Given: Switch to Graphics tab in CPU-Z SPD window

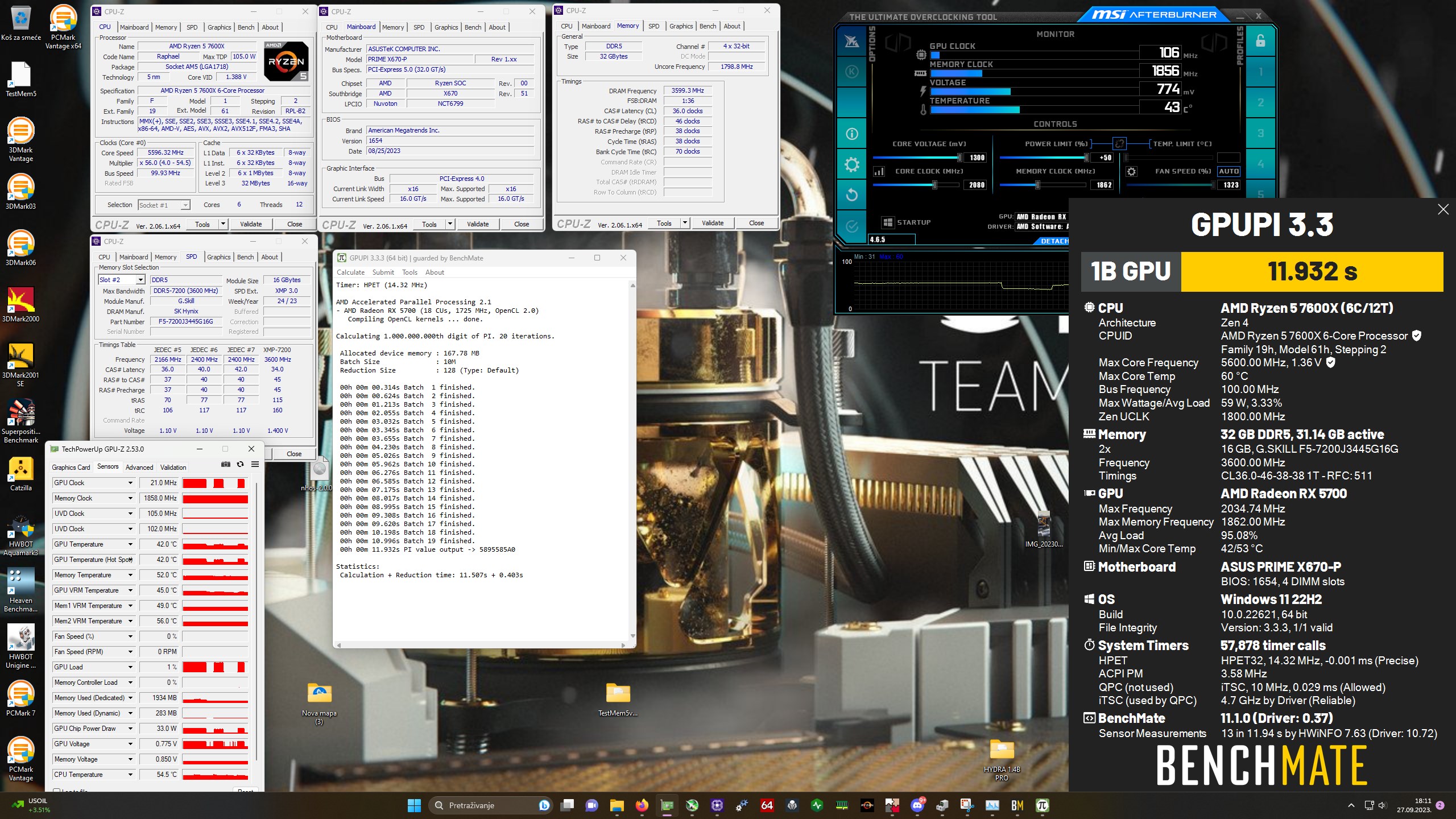Looking at the screenshot, I should click(219, 257).
